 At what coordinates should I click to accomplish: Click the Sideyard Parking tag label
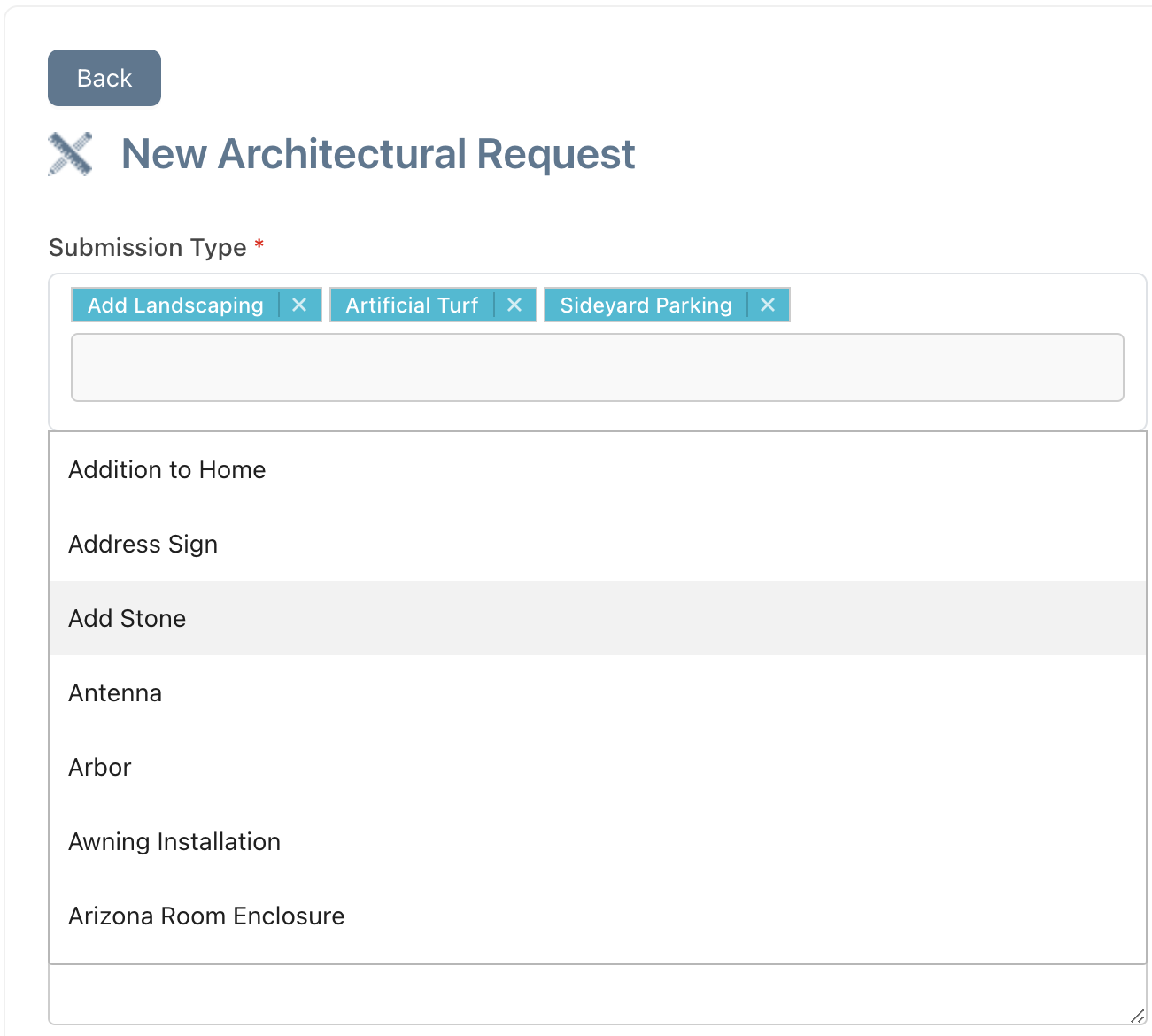coord(646,305)
